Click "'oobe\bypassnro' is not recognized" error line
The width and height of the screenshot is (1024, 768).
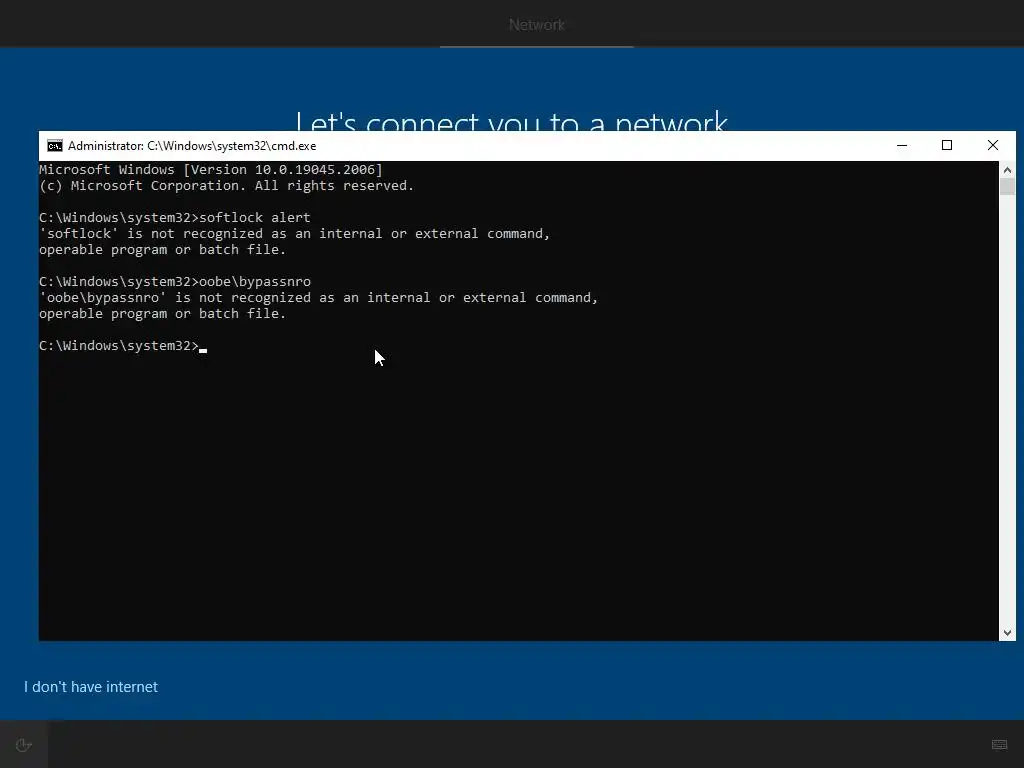point(318,298)
